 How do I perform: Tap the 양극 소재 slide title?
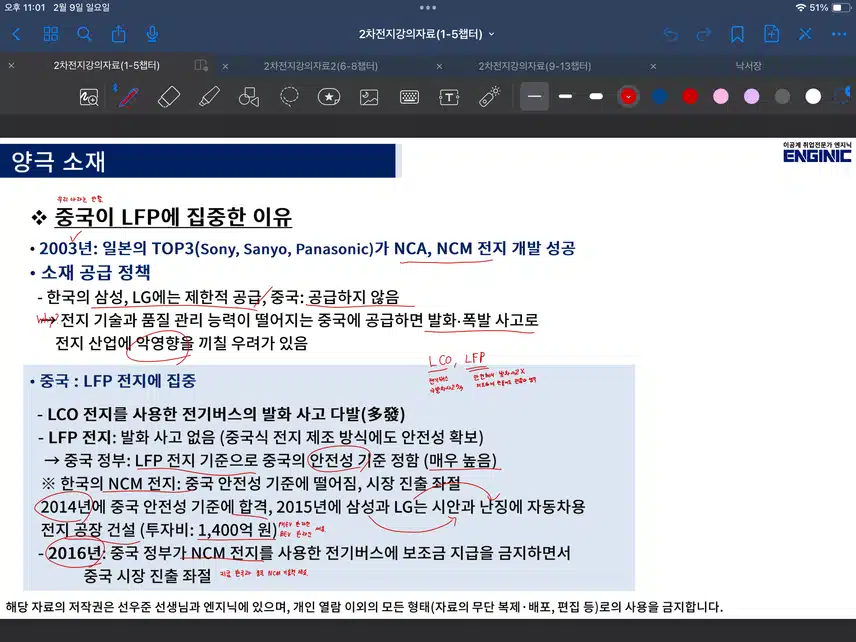(x=58, y=162)
